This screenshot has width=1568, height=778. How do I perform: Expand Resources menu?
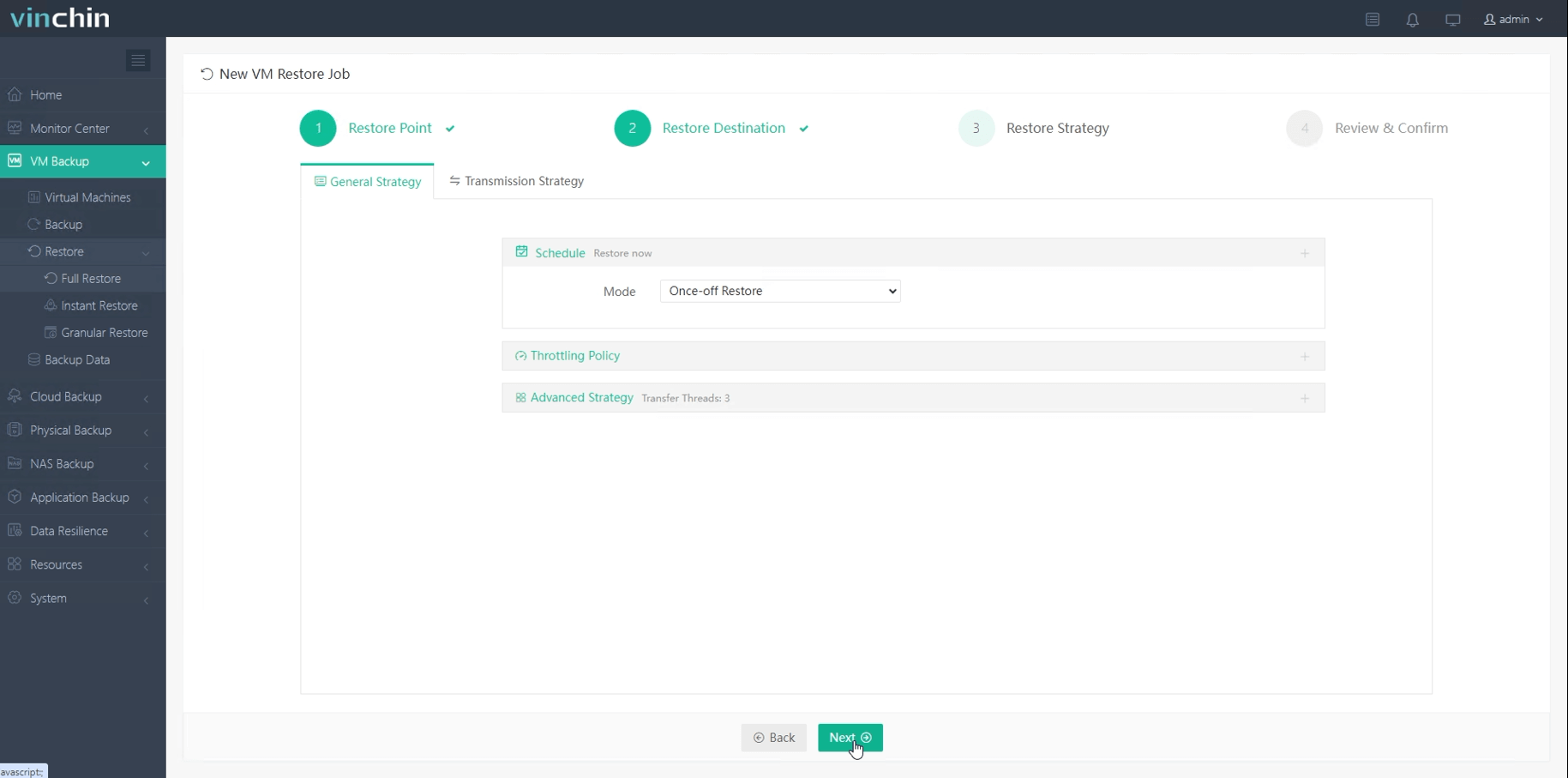tap(82, 564)
